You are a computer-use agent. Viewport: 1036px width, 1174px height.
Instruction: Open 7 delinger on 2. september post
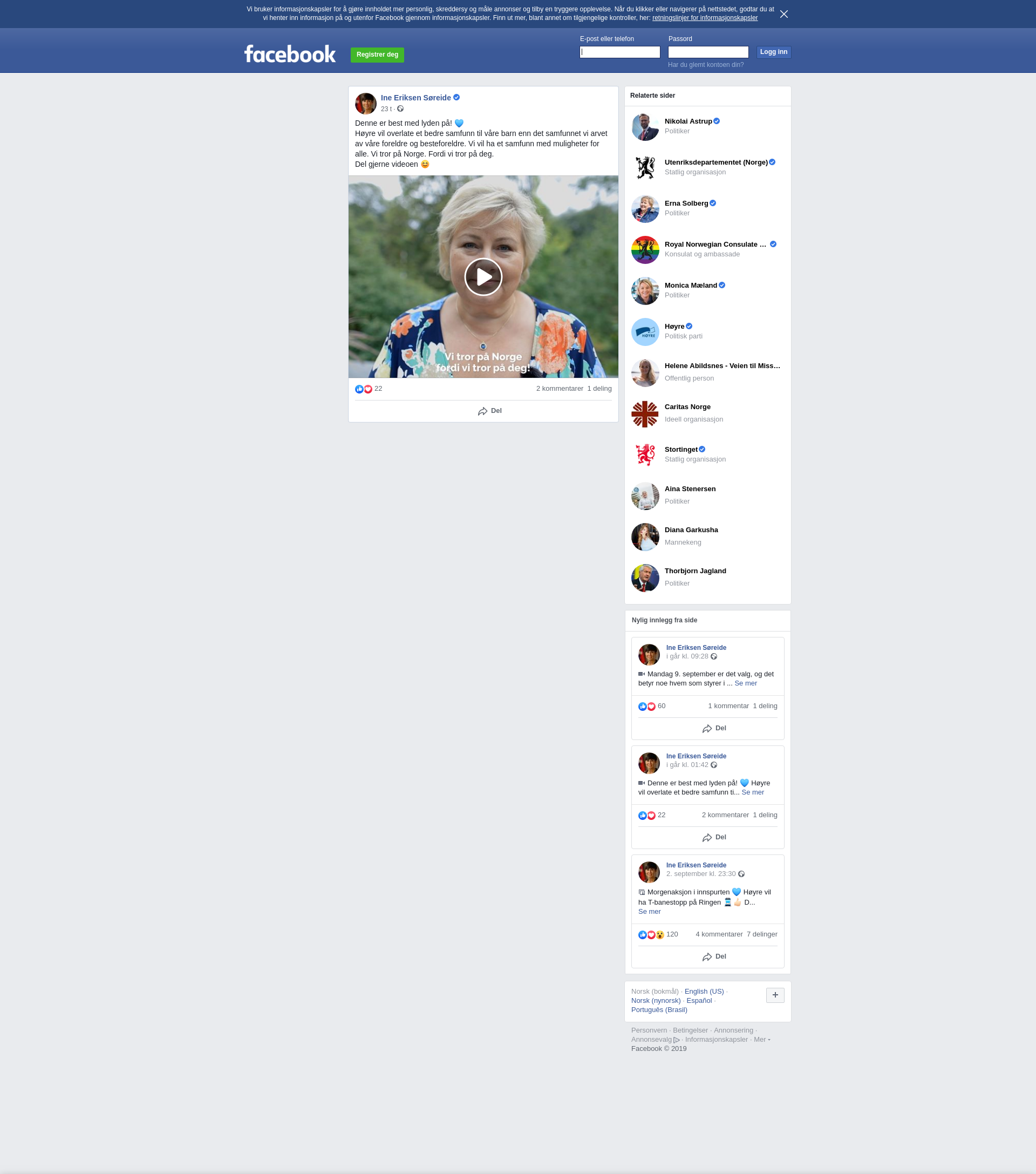761,934
